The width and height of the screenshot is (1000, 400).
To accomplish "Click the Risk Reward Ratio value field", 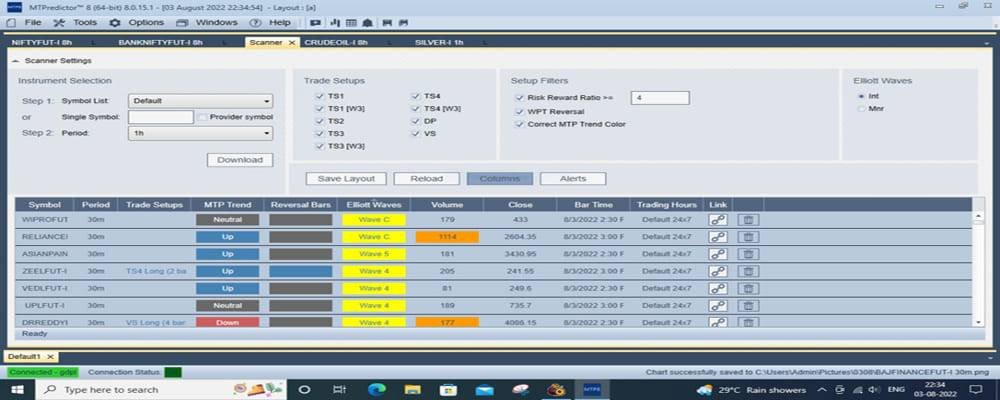I will 660,98.
